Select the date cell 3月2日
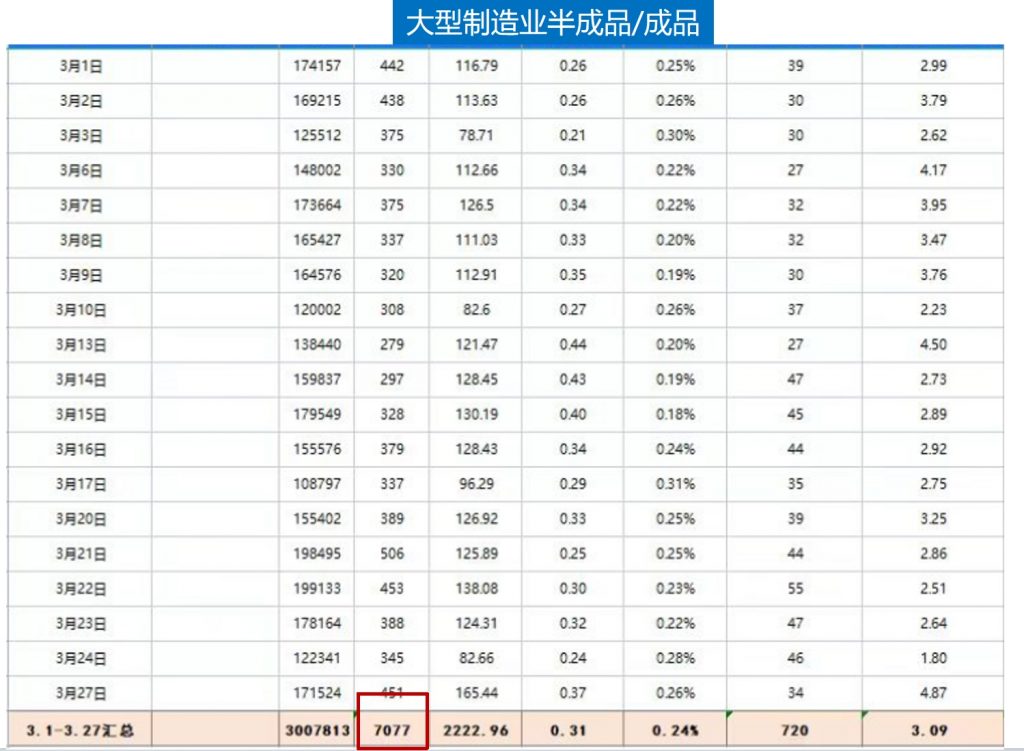The height and width of the screenshot is (751, 1024). tap(81, 101)
